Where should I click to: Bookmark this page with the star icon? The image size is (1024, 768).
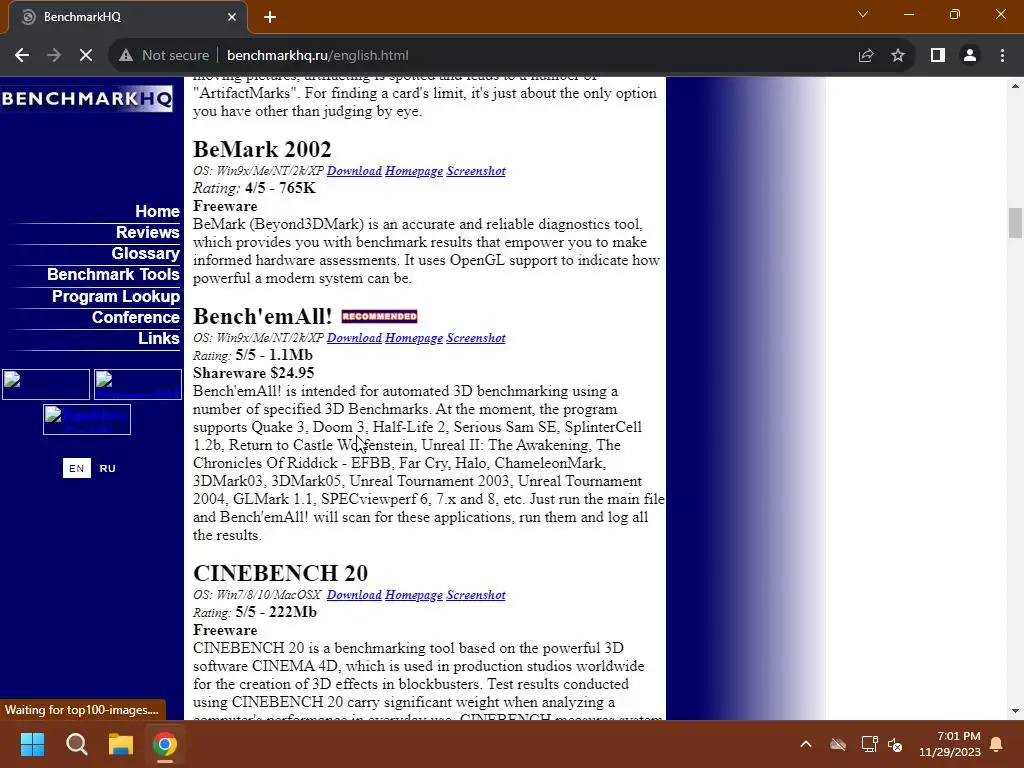pos(898,56)
